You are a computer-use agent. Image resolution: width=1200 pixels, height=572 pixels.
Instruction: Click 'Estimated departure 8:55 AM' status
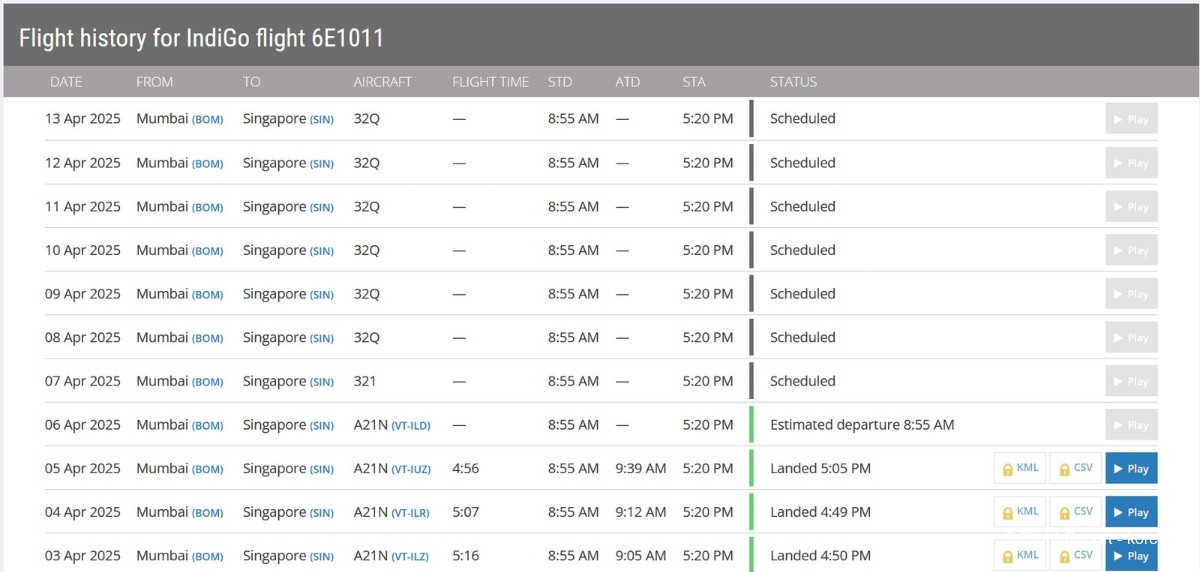click(862, 425)
